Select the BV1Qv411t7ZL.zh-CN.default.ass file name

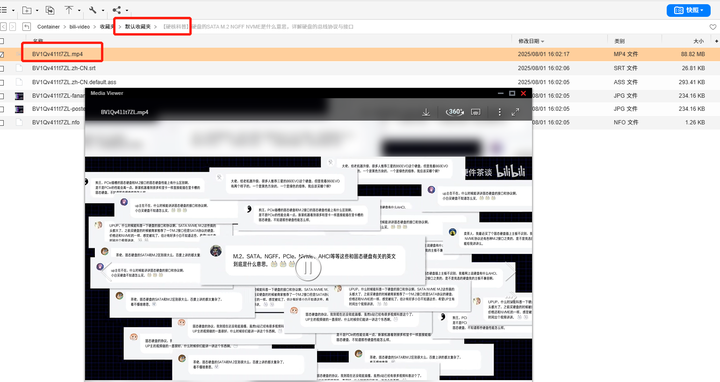click(x=74, y=82)
